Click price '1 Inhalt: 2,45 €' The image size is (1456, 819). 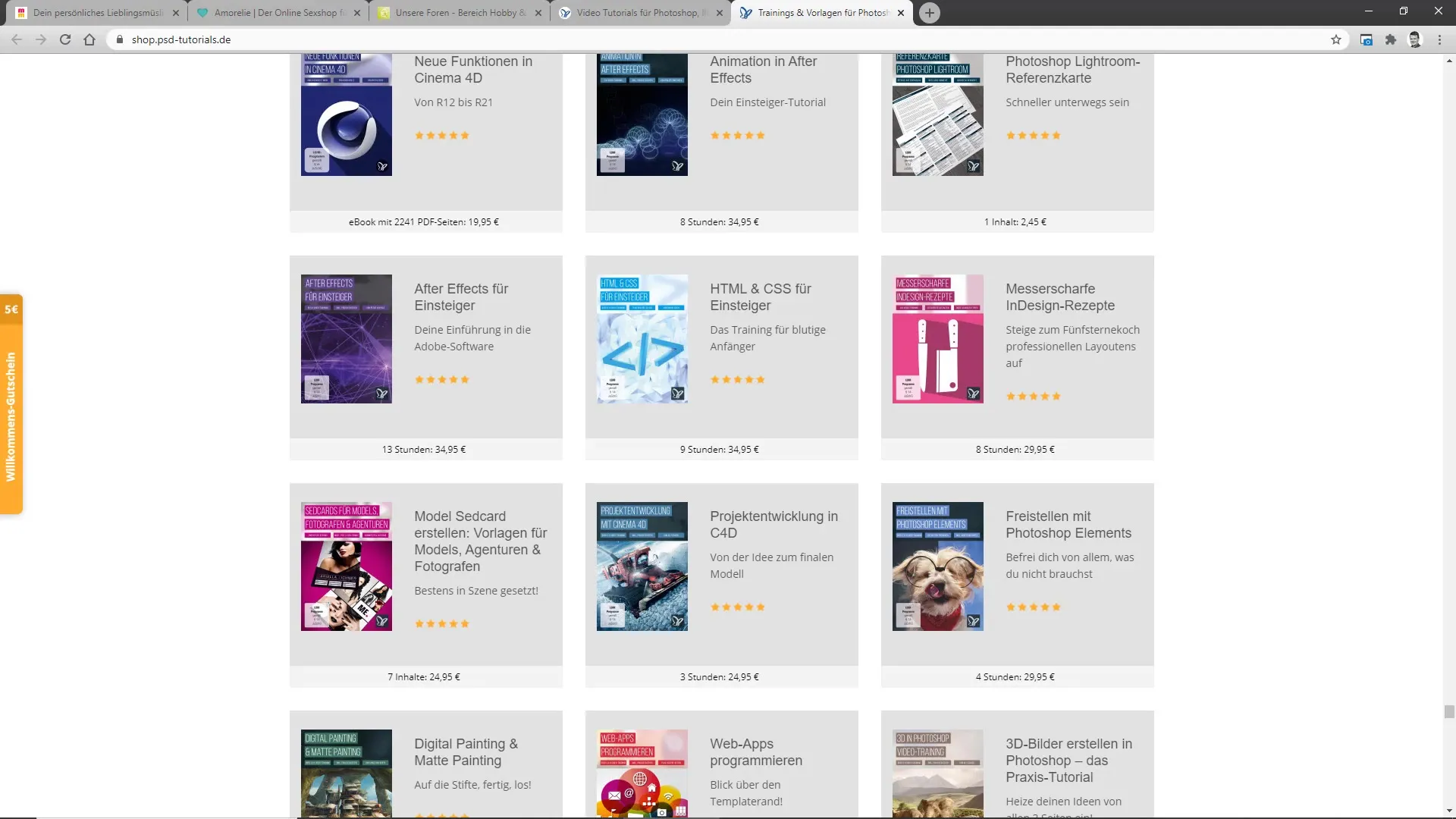[x=1015, y=222]
